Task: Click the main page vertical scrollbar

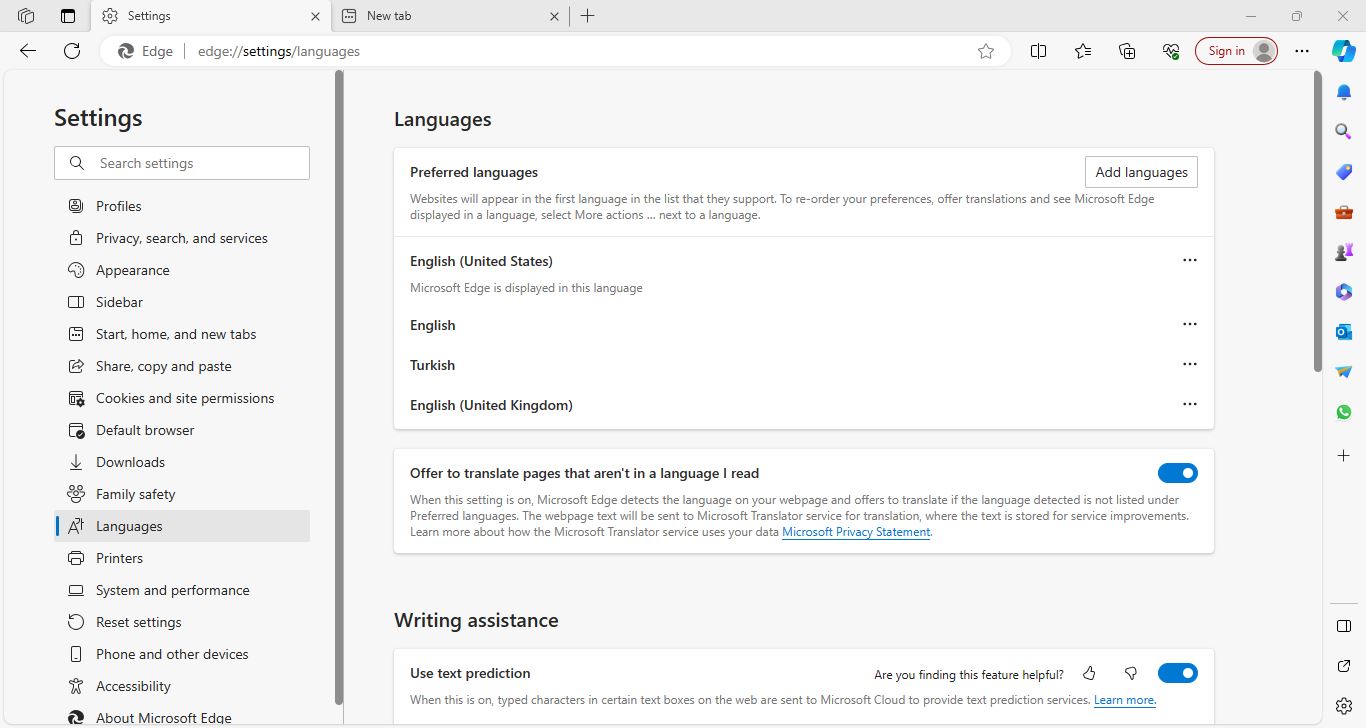Action: click(x=1318, y=222)
